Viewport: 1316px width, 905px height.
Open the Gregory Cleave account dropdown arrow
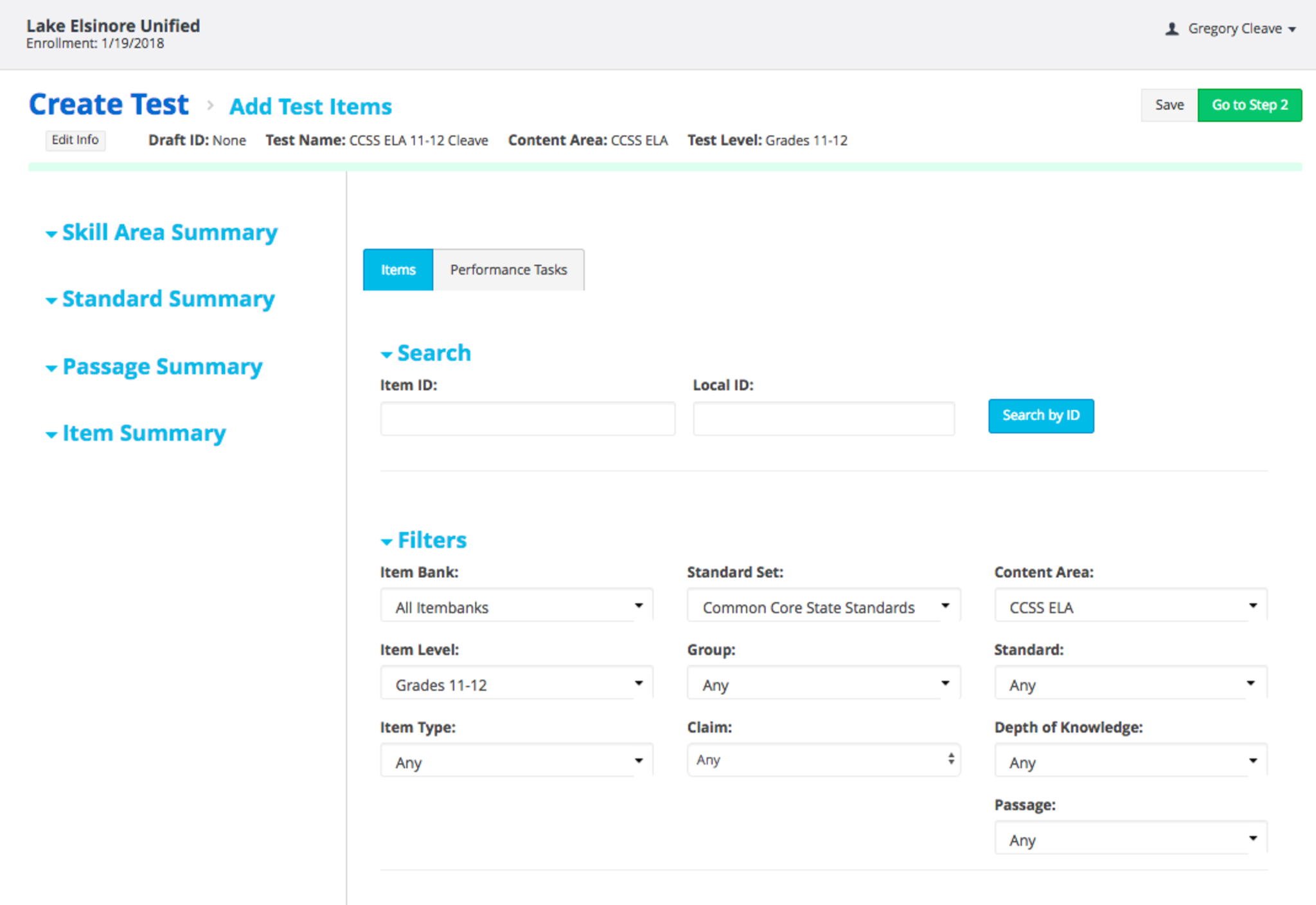[1292, 30]
